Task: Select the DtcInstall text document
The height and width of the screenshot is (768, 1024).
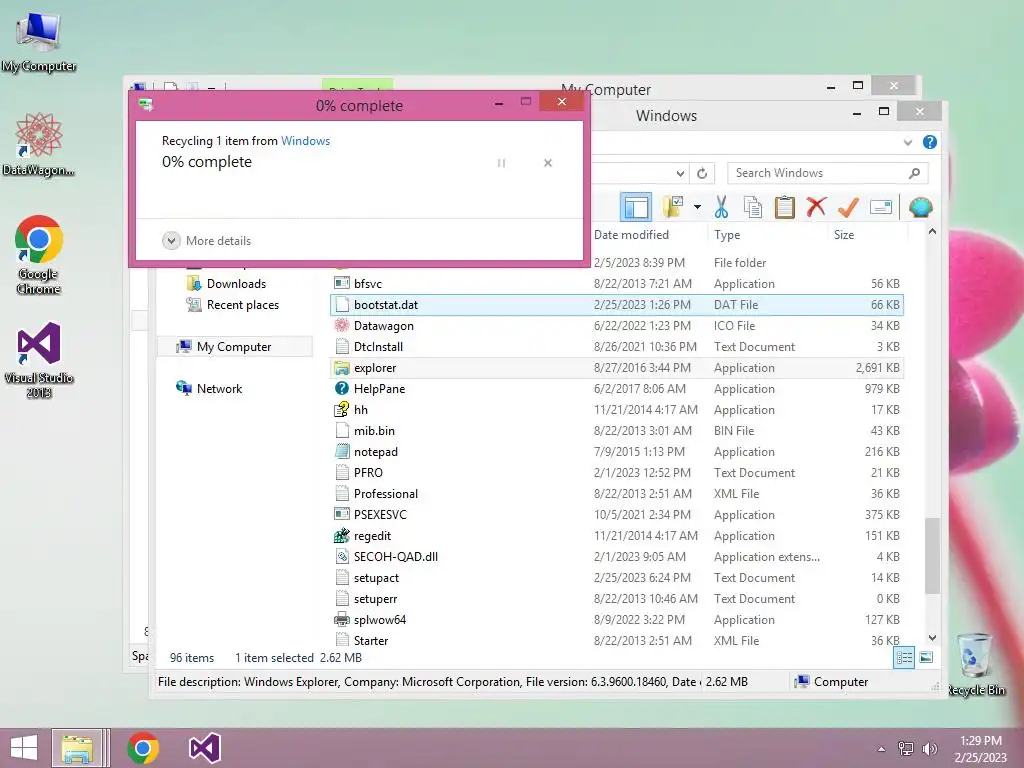Action: [x=617, y=346]
